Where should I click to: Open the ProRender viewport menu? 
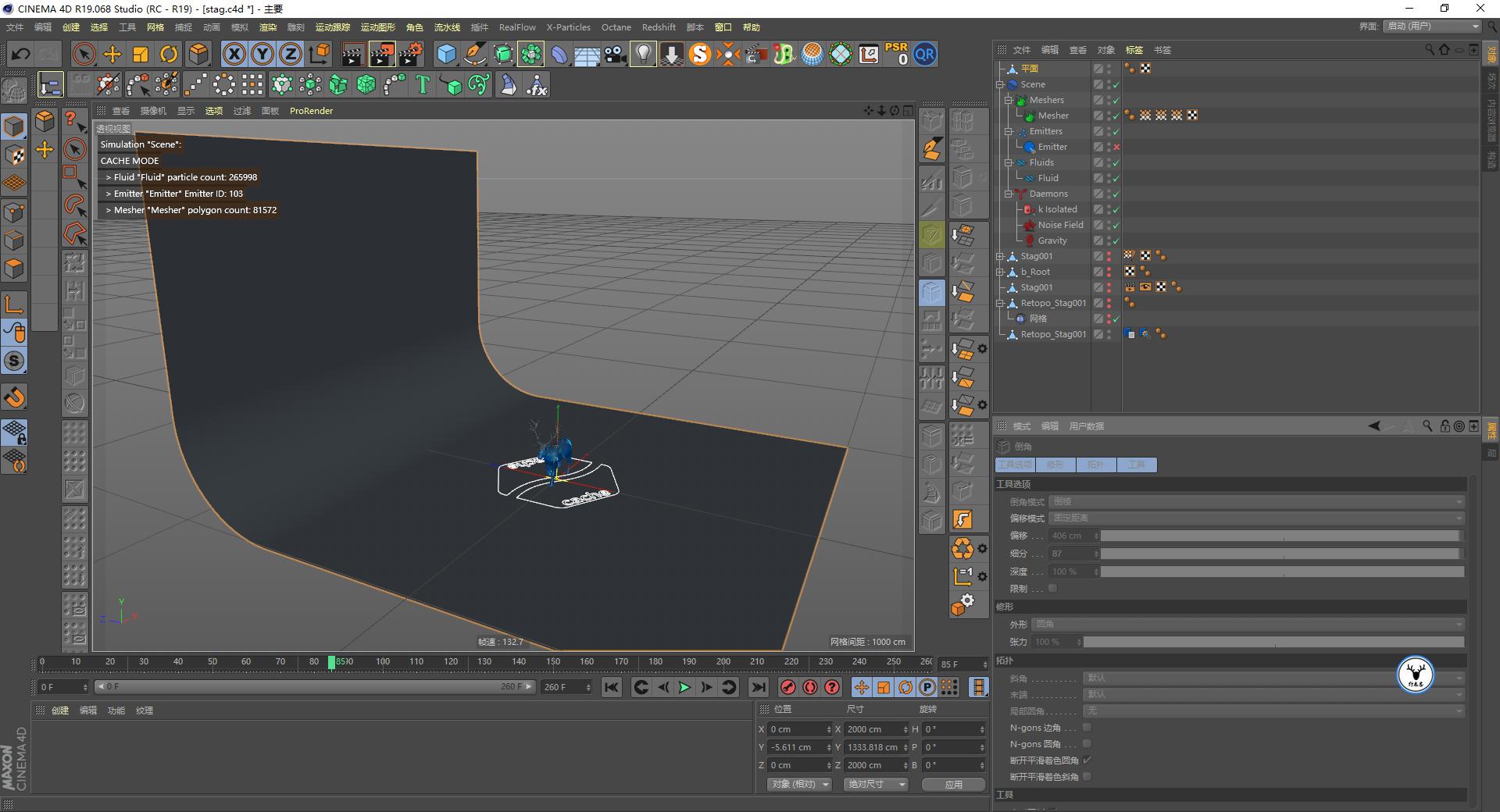click(x=311, y=111)
